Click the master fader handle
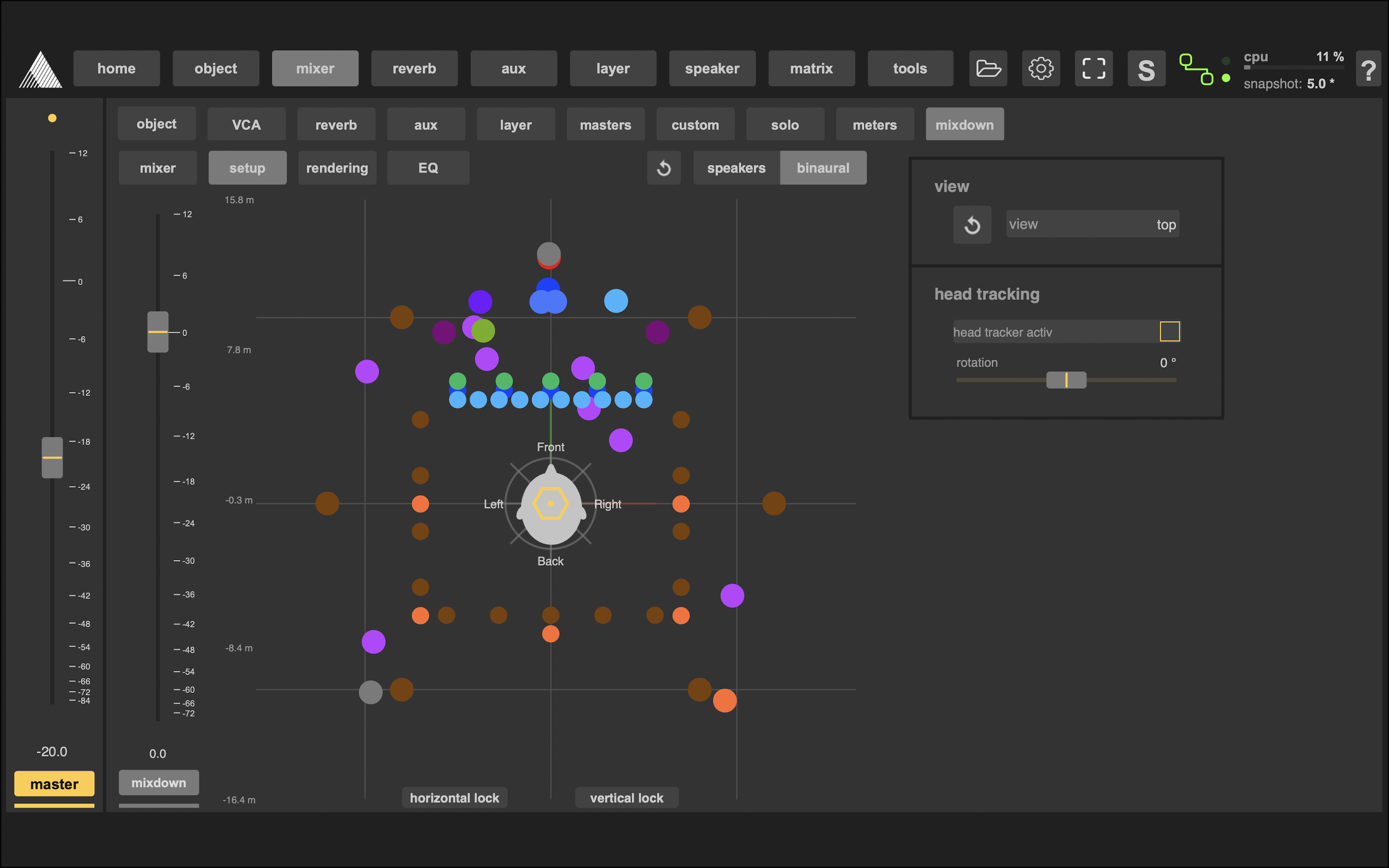This screenshot has height=868, width=1389. 52,458
